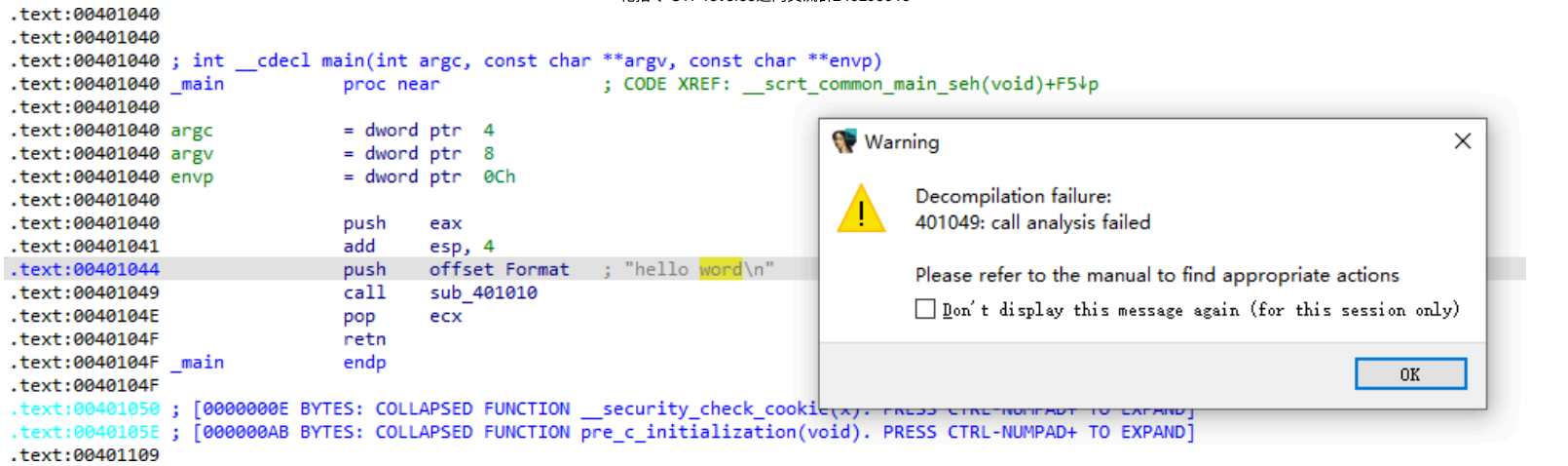This screenshot has height=466, width=1568.
Task: Click 'sub_401010' call operand
Action: point(483,292)
